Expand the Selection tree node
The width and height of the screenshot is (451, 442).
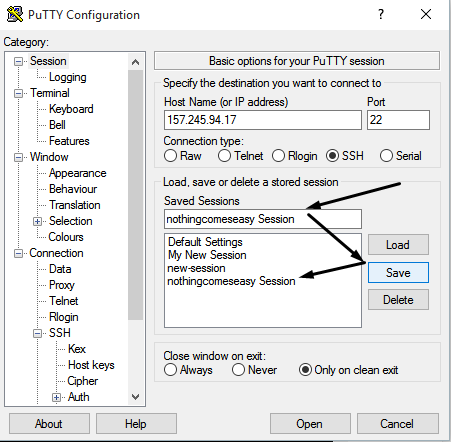pyautogui.click(x=37, y=221)
